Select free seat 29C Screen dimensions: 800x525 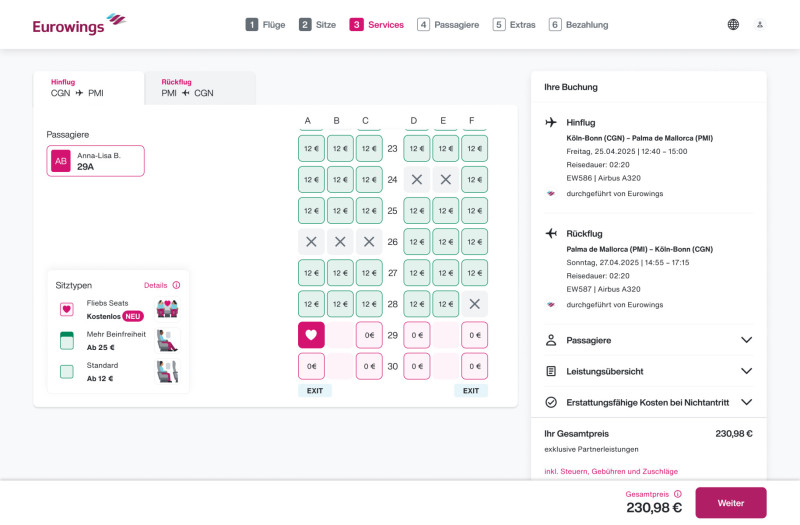(369, 335)
